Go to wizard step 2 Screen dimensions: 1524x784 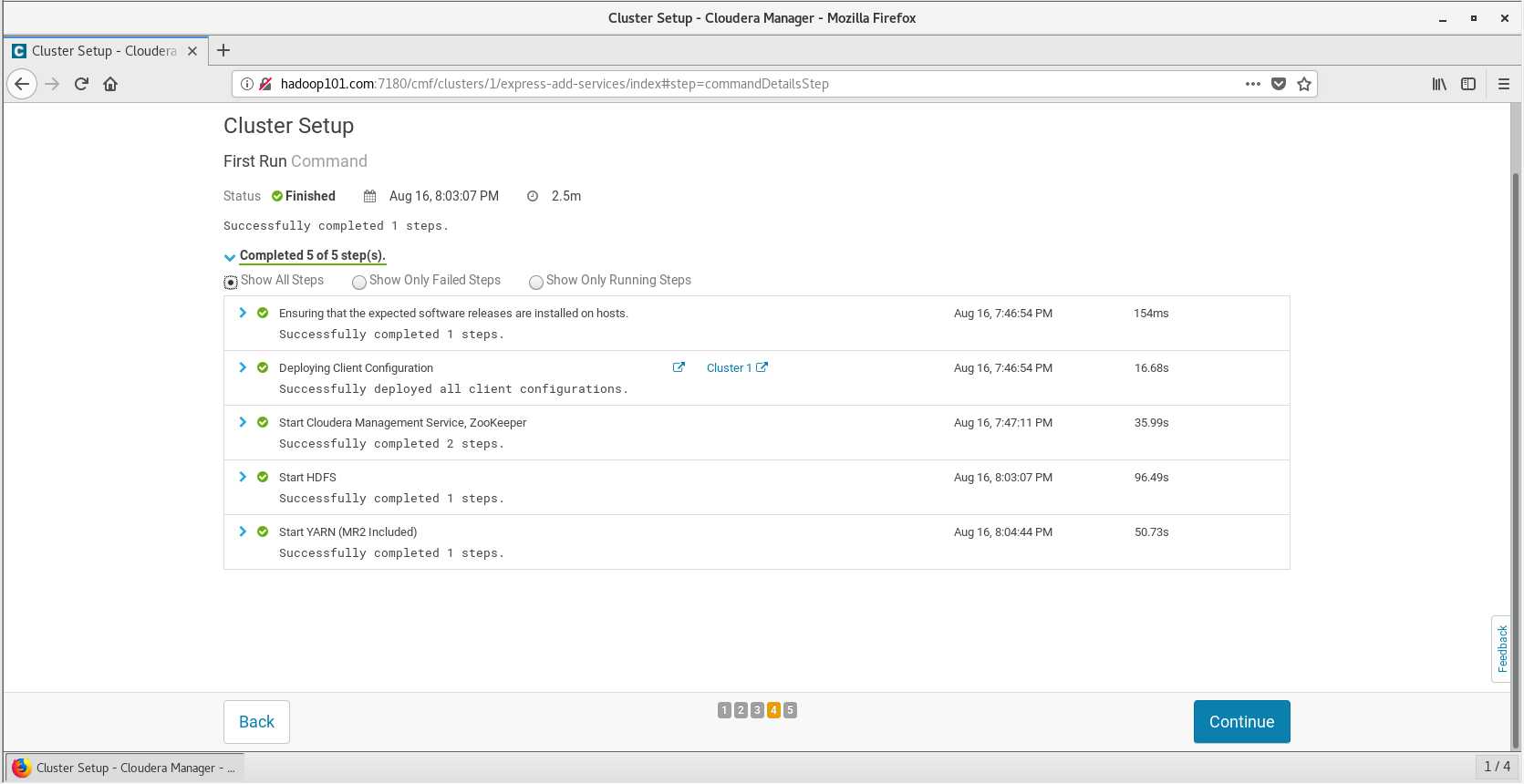tap(741, 710)
